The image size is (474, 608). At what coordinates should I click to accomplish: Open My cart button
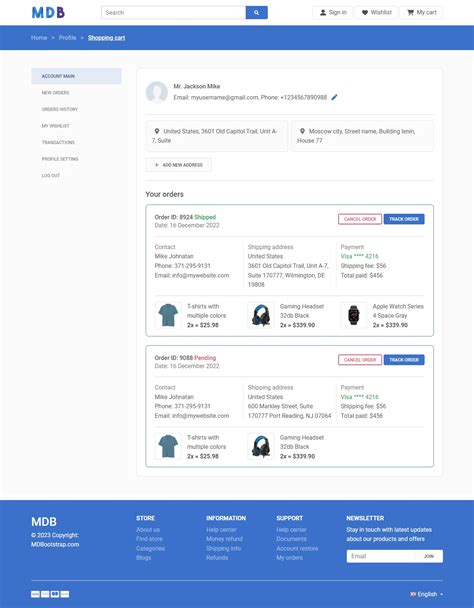pyautogui.click(x=422, y=12)
